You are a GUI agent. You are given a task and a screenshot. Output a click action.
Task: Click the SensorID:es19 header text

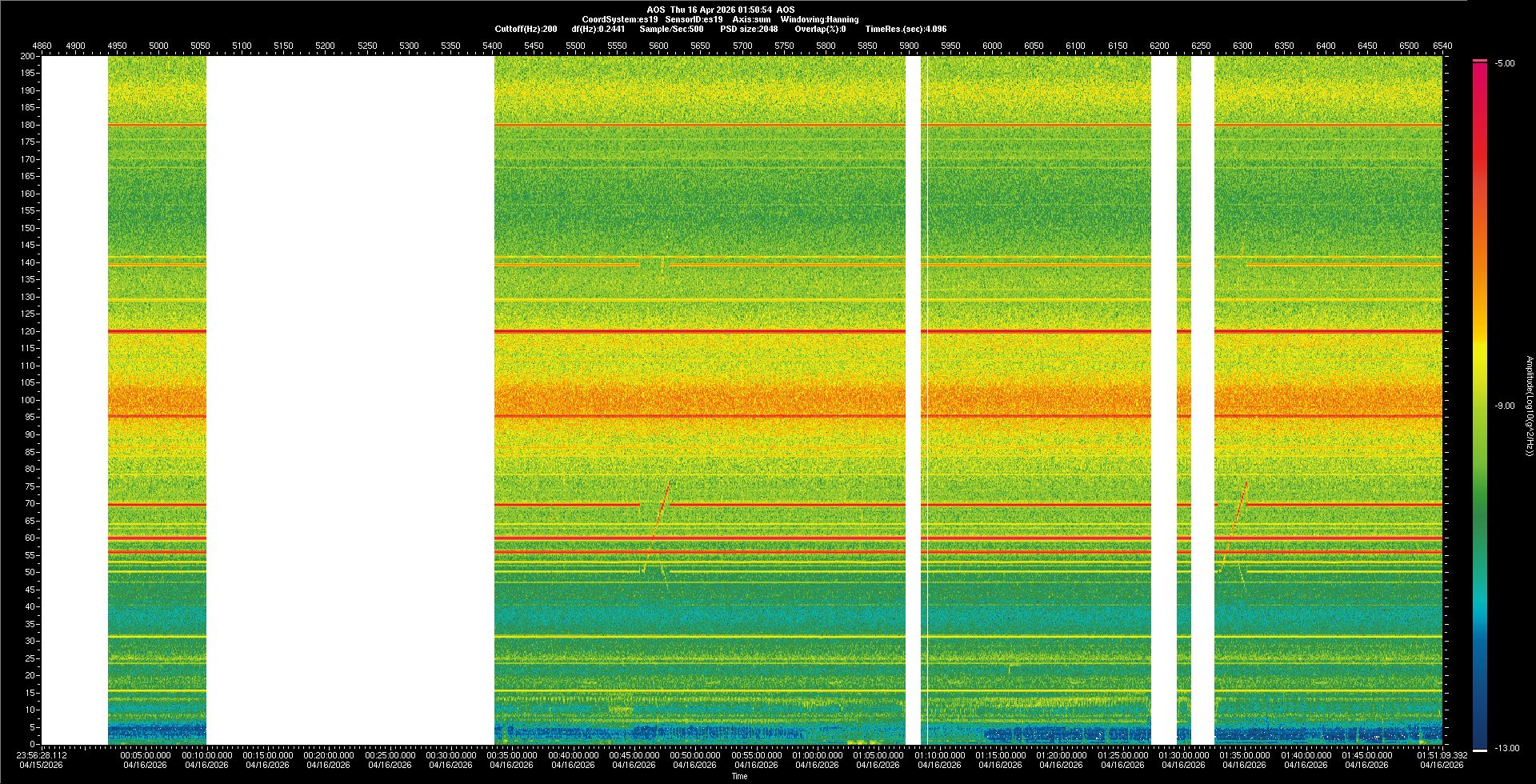(x=694, y=19)
